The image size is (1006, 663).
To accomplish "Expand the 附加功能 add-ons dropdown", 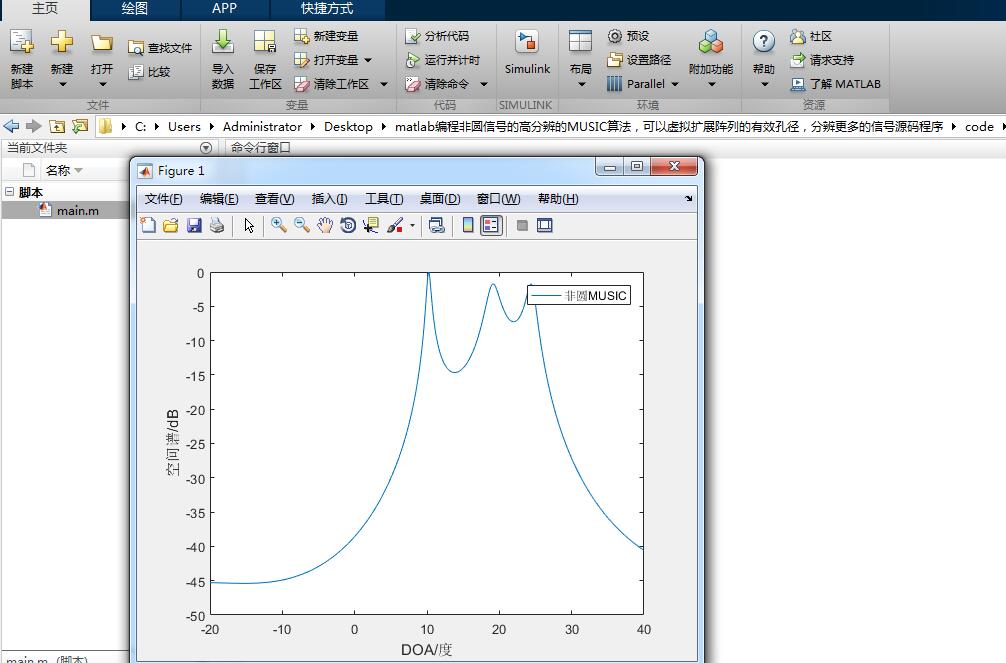I will 712,84.
